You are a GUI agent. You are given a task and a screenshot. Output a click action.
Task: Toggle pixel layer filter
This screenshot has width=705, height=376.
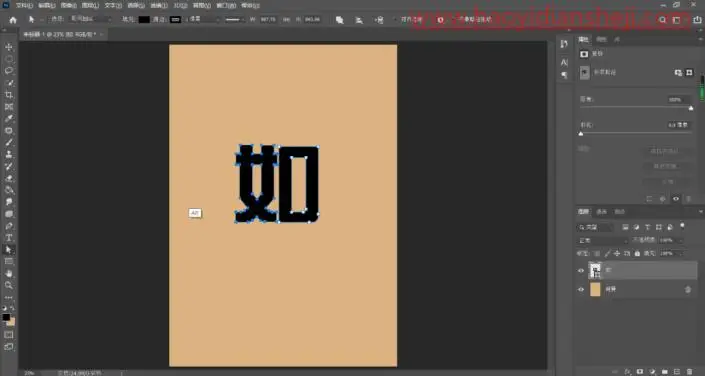click(x=625, y=227)
